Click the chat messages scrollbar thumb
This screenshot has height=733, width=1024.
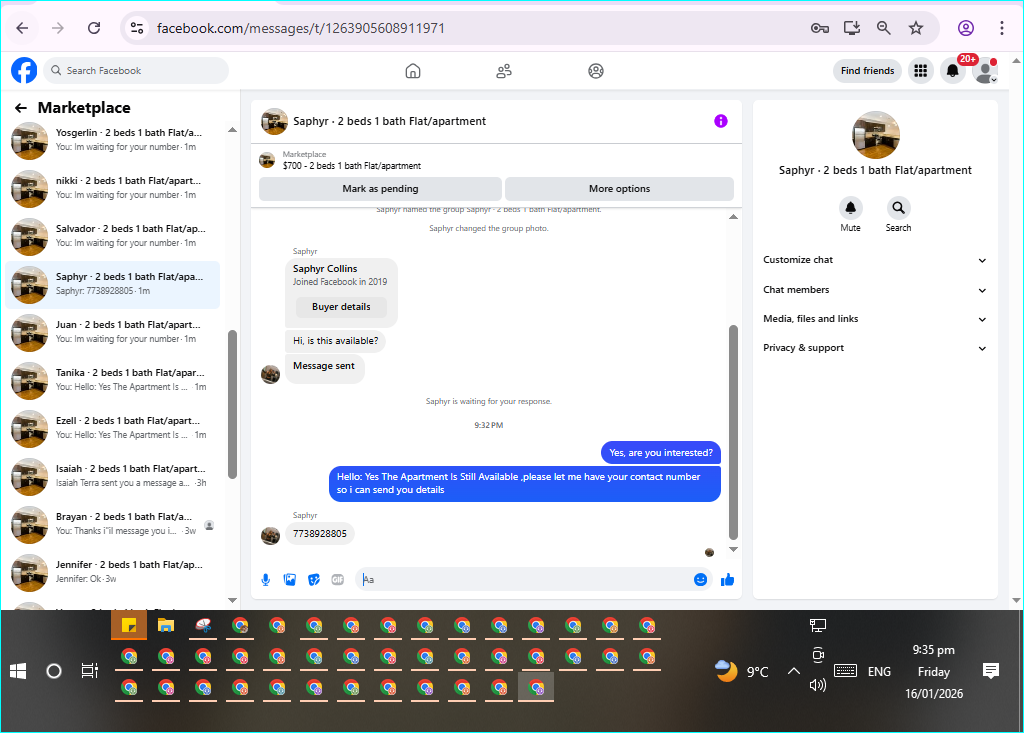click(x=733, y=432)
